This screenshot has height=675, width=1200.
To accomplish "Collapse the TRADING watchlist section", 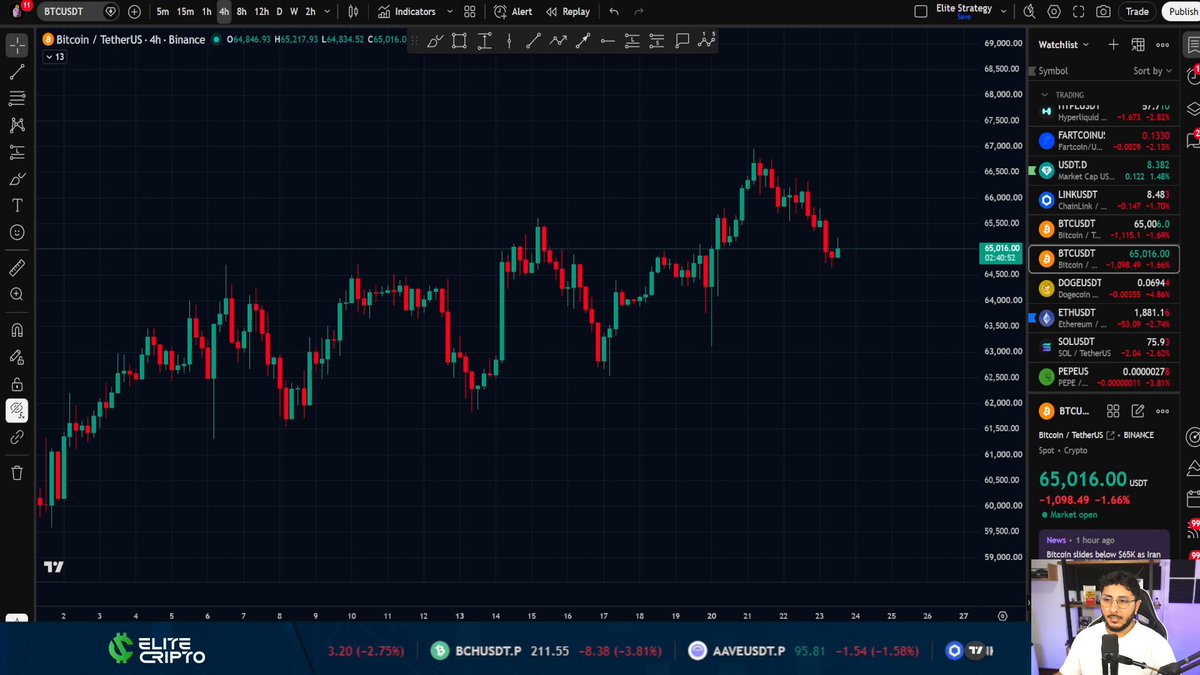I will point(1044,95).
